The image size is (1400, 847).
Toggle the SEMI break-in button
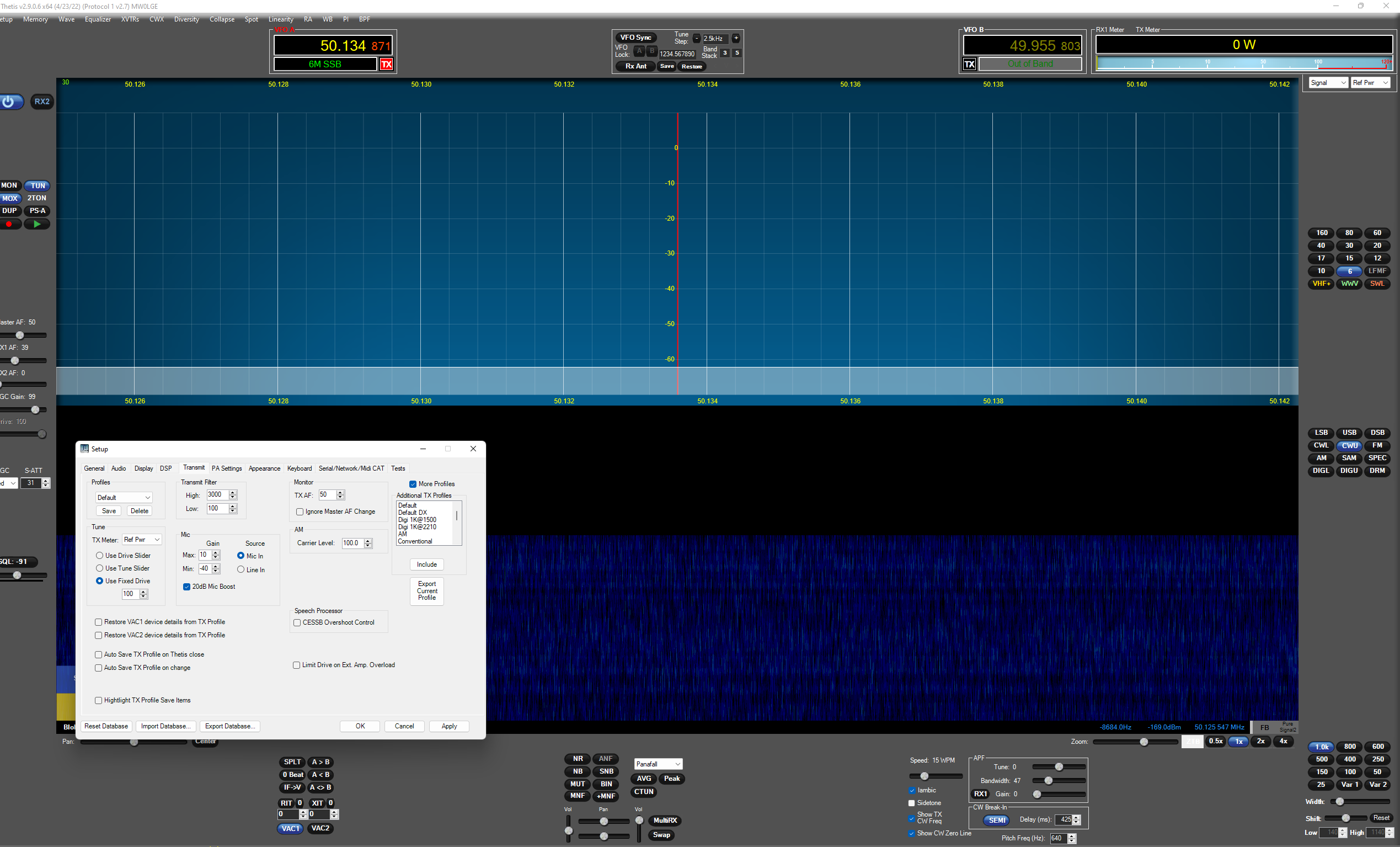(997, 821)
